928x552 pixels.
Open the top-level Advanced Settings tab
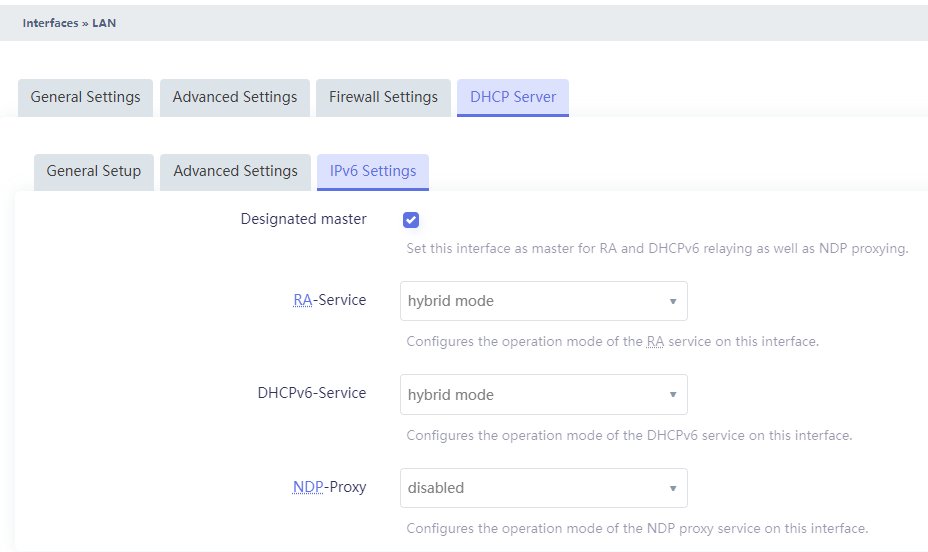coord(235,98)
